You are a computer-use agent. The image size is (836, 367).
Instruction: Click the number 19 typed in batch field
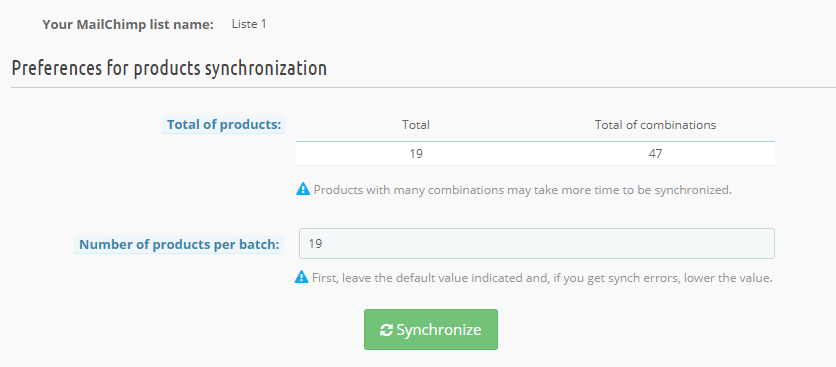click(315, 244)
